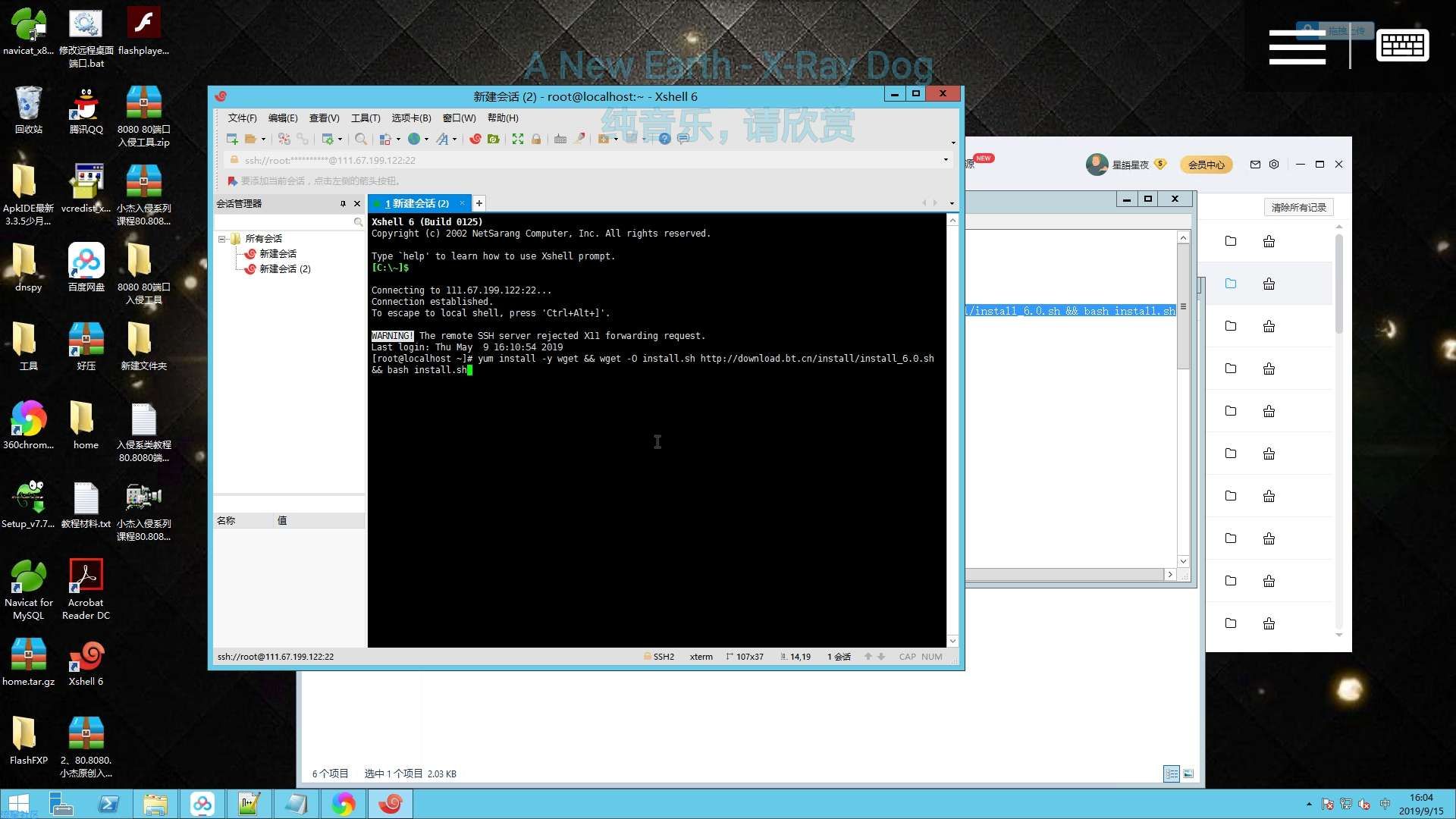Toggle full screen with green arrows icon
Screen dimensions: 1456x819
pyautogui.click(x=518, y=139)
